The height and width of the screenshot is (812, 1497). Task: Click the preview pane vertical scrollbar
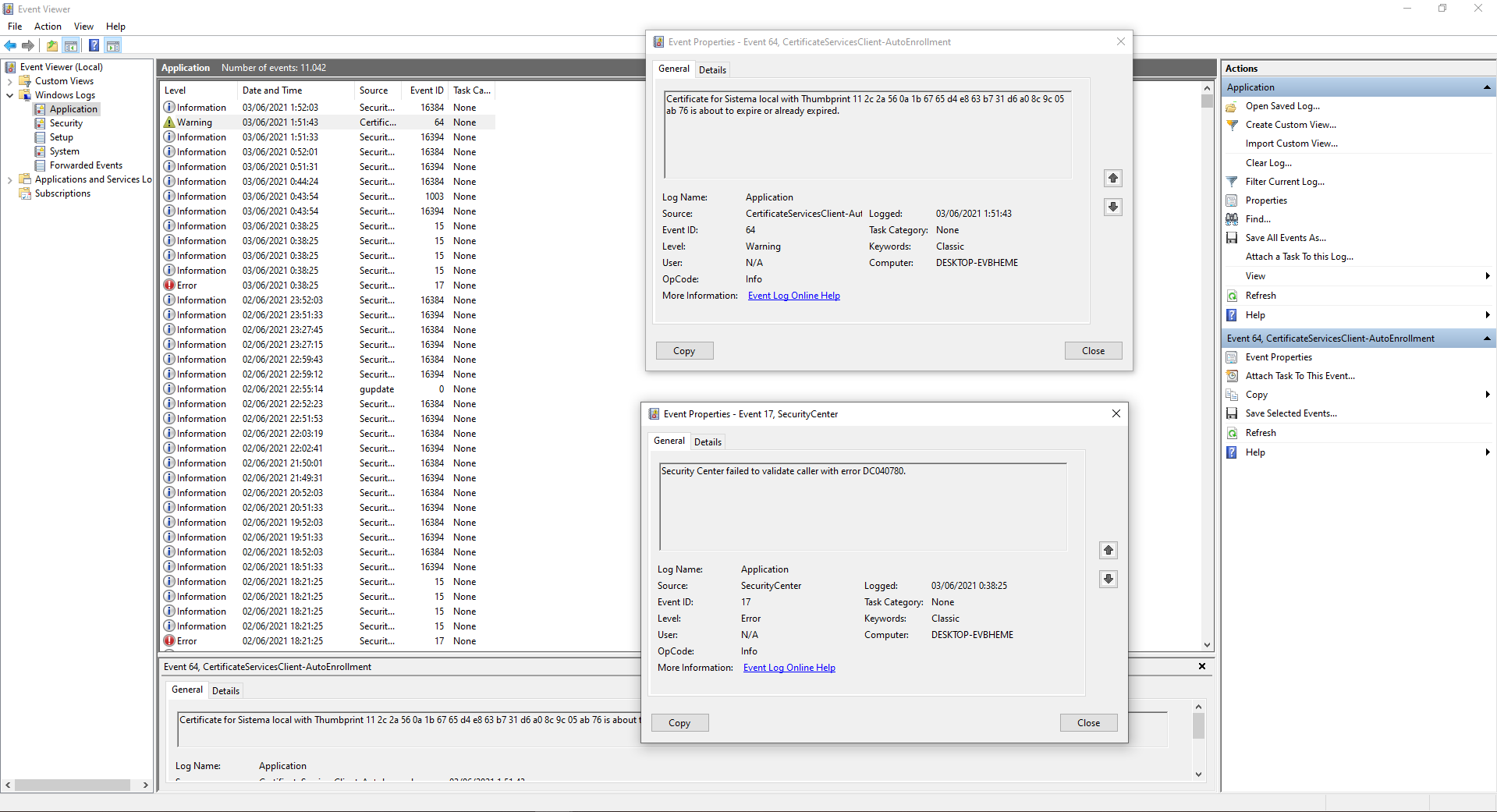tap(1198, 726)
